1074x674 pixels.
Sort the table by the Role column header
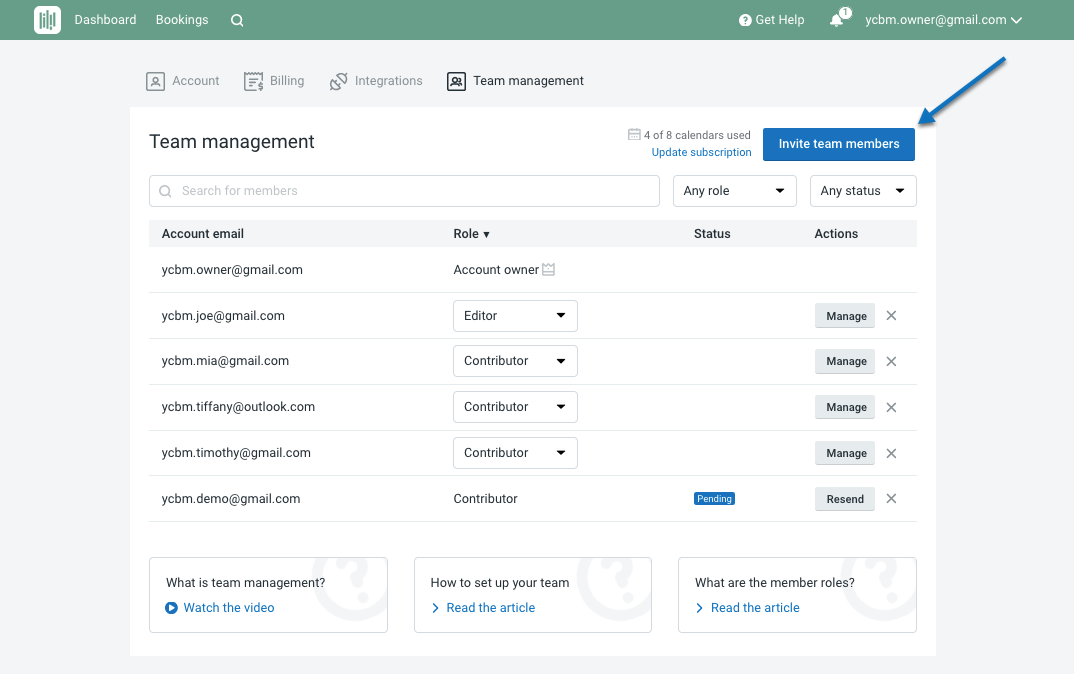pos(471,233)
